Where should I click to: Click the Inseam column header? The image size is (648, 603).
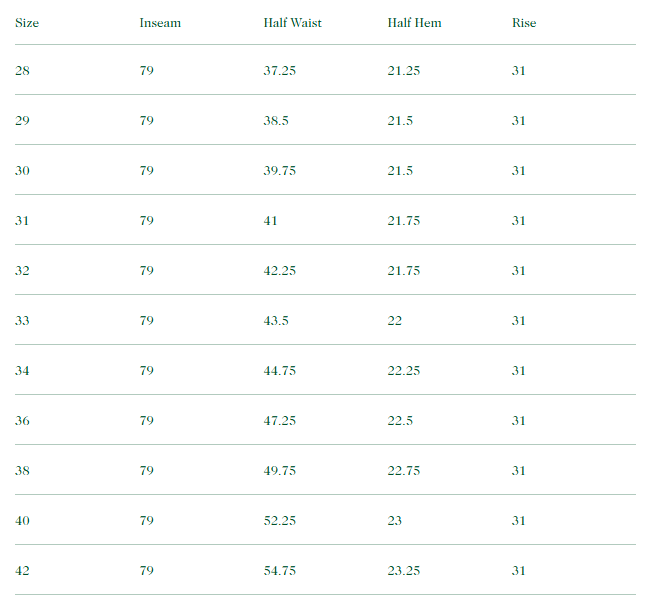click(160, 23)
